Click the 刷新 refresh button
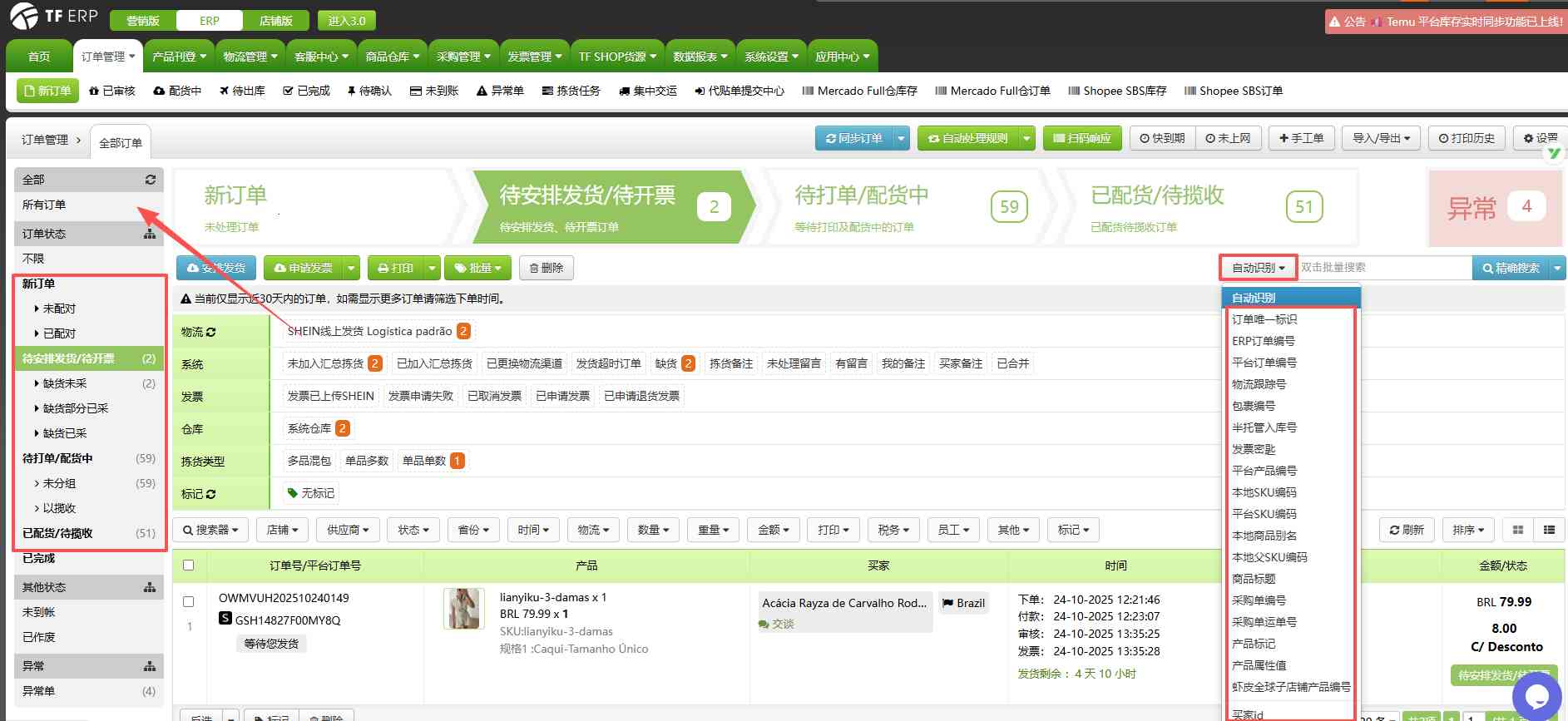 pos(1407,530)
